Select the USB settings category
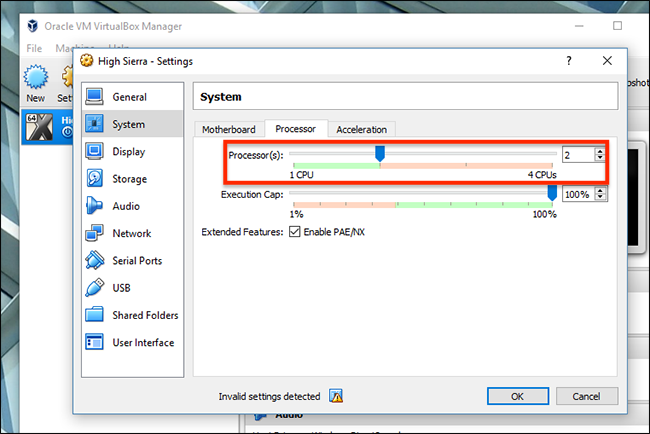Viewport: 650px width, 434px height. 132,288
